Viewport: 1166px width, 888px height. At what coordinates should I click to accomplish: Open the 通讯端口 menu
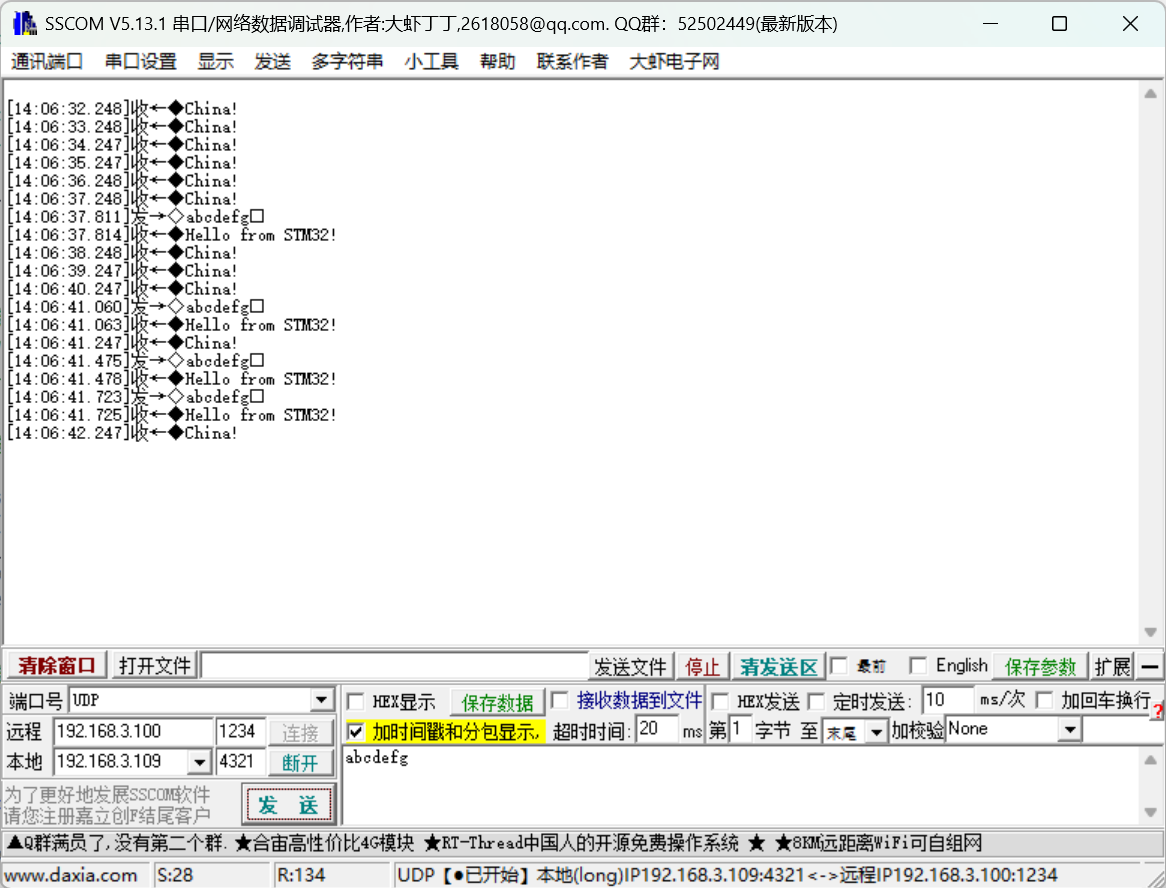(x=47, y=62)
